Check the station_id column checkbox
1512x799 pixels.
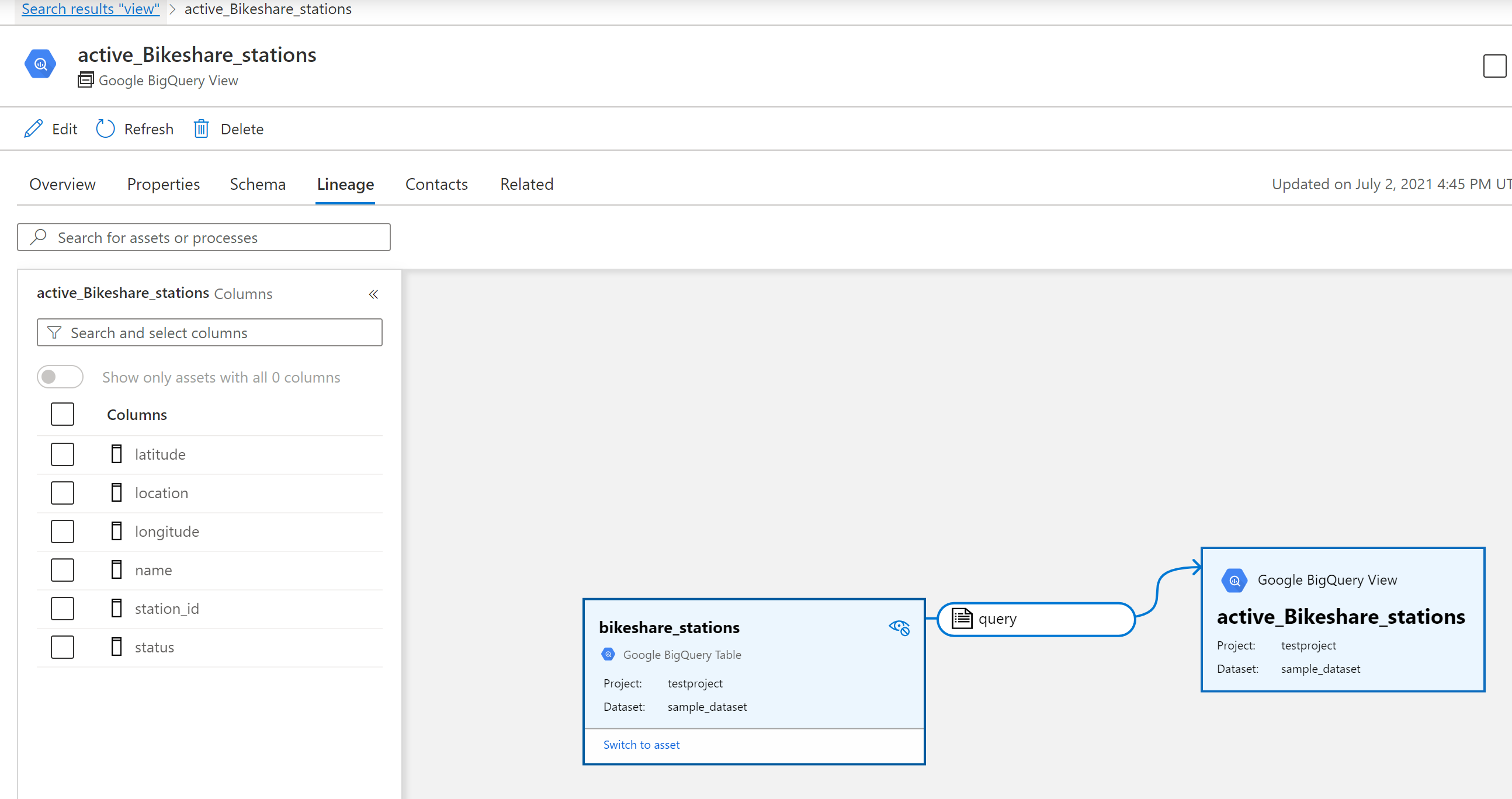pos(62,608)
